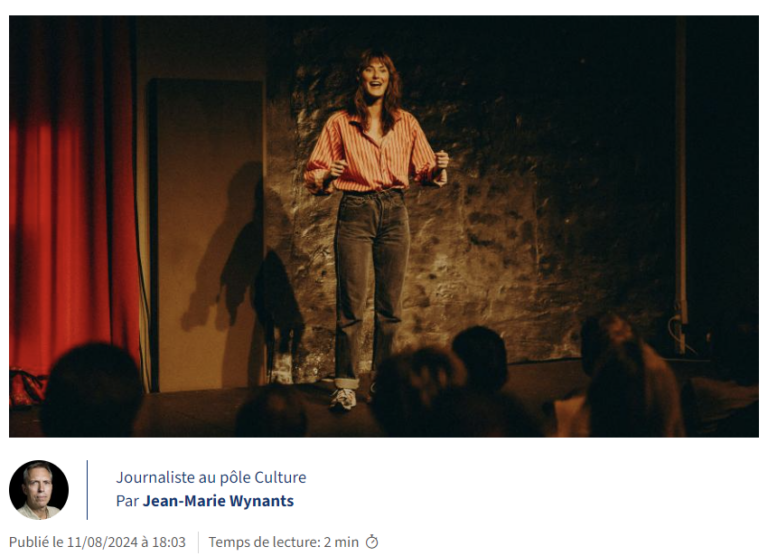
Task: Click the stopwatch icon beside reading time
Action: point(372,542)
